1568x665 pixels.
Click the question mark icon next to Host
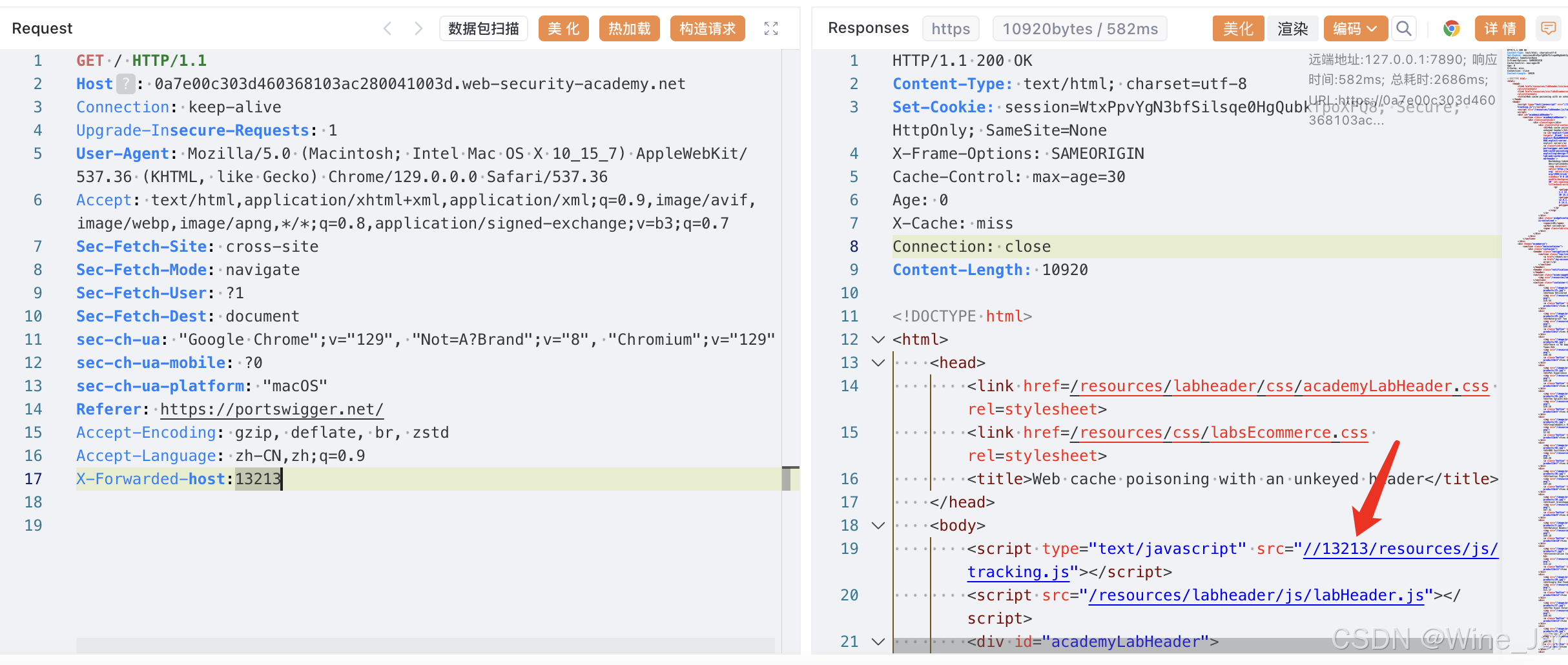(126, 84)
